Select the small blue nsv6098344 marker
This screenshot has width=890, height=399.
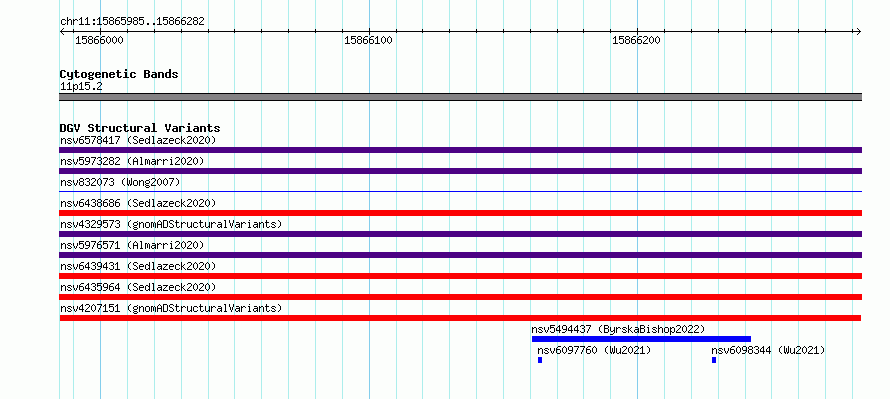(714, 360)
